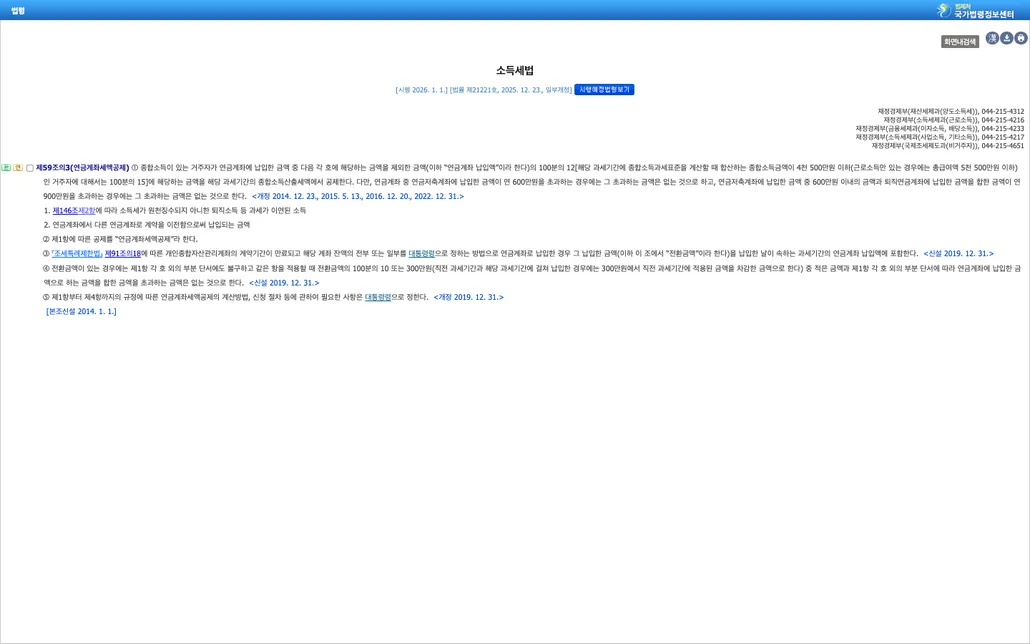Image resolution: width=1030 pixels, height=644 pixels.
Task: Tick the checkbox next to 제59조의3
Action: coord(30,168)
